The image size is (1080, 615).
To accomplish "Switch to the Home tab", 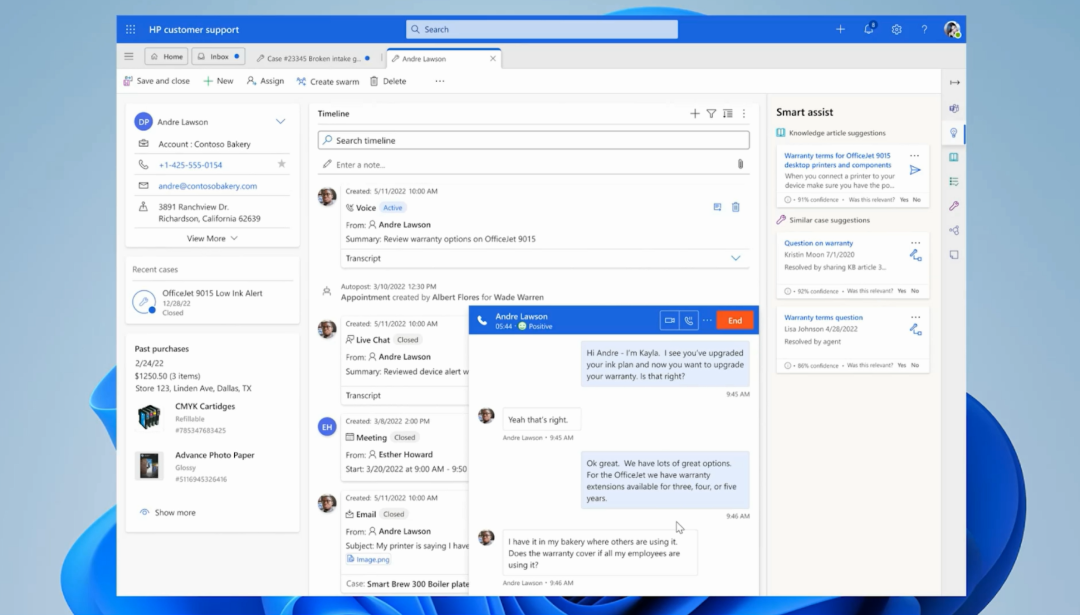I will point(167,56).
